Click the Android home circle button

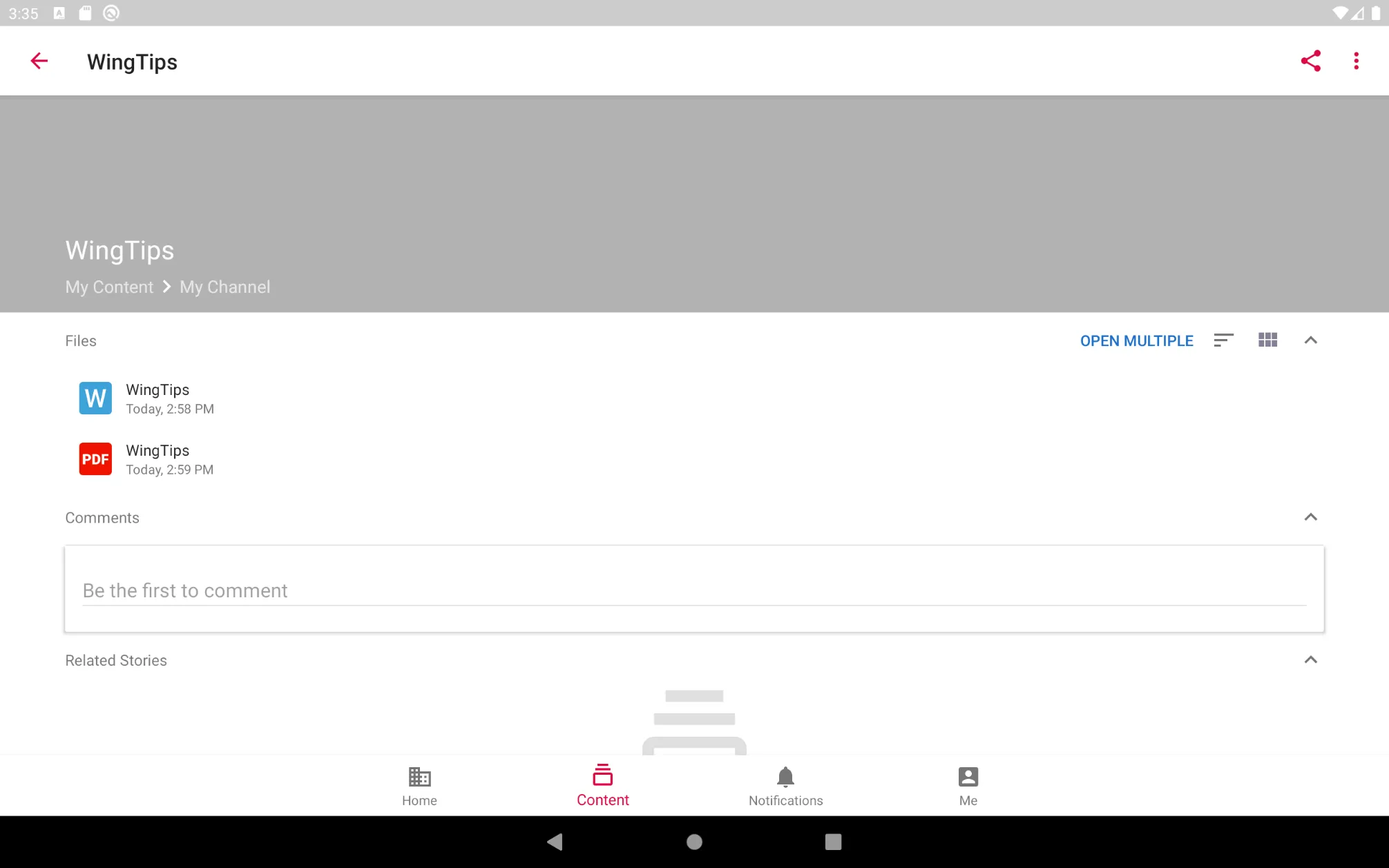click(x=694, y=841)
